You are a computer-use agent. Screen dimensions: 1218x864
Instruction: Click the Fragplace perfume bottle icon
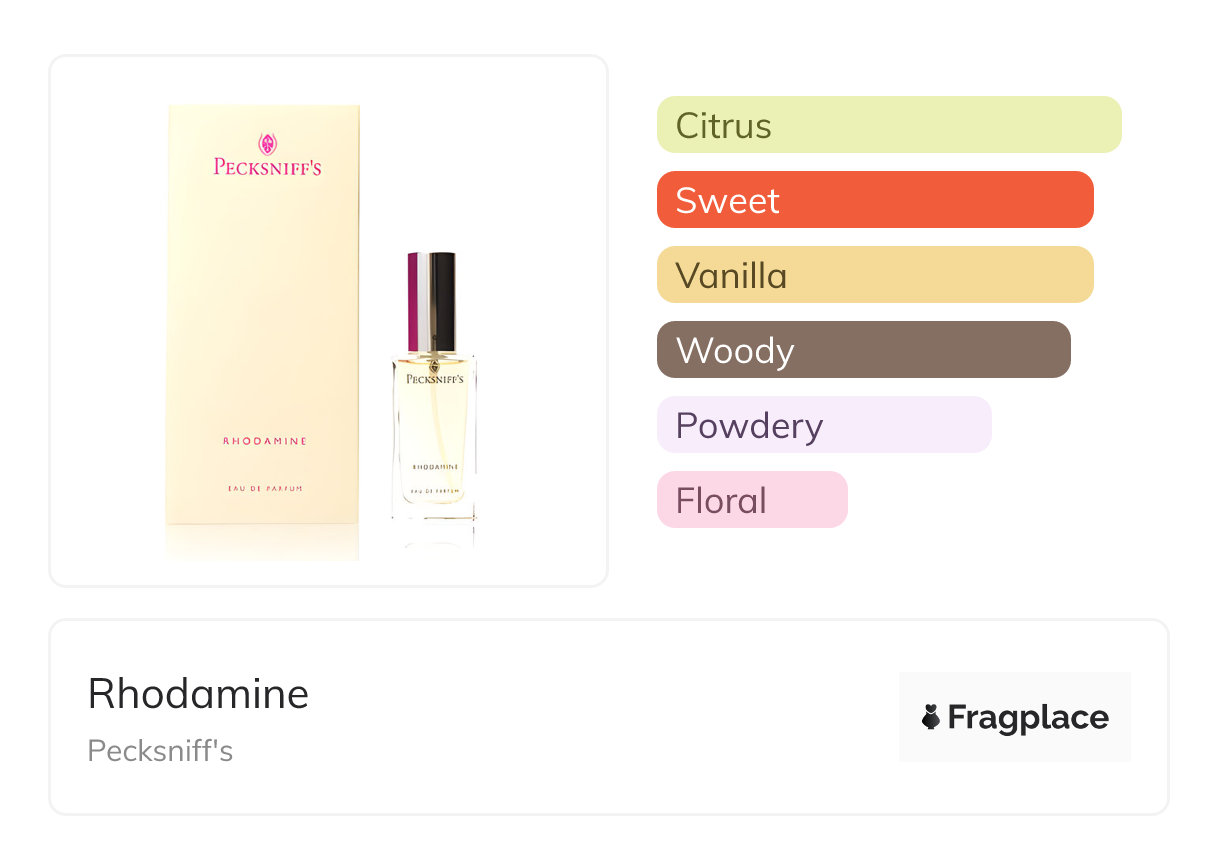[x=931, y=717]
